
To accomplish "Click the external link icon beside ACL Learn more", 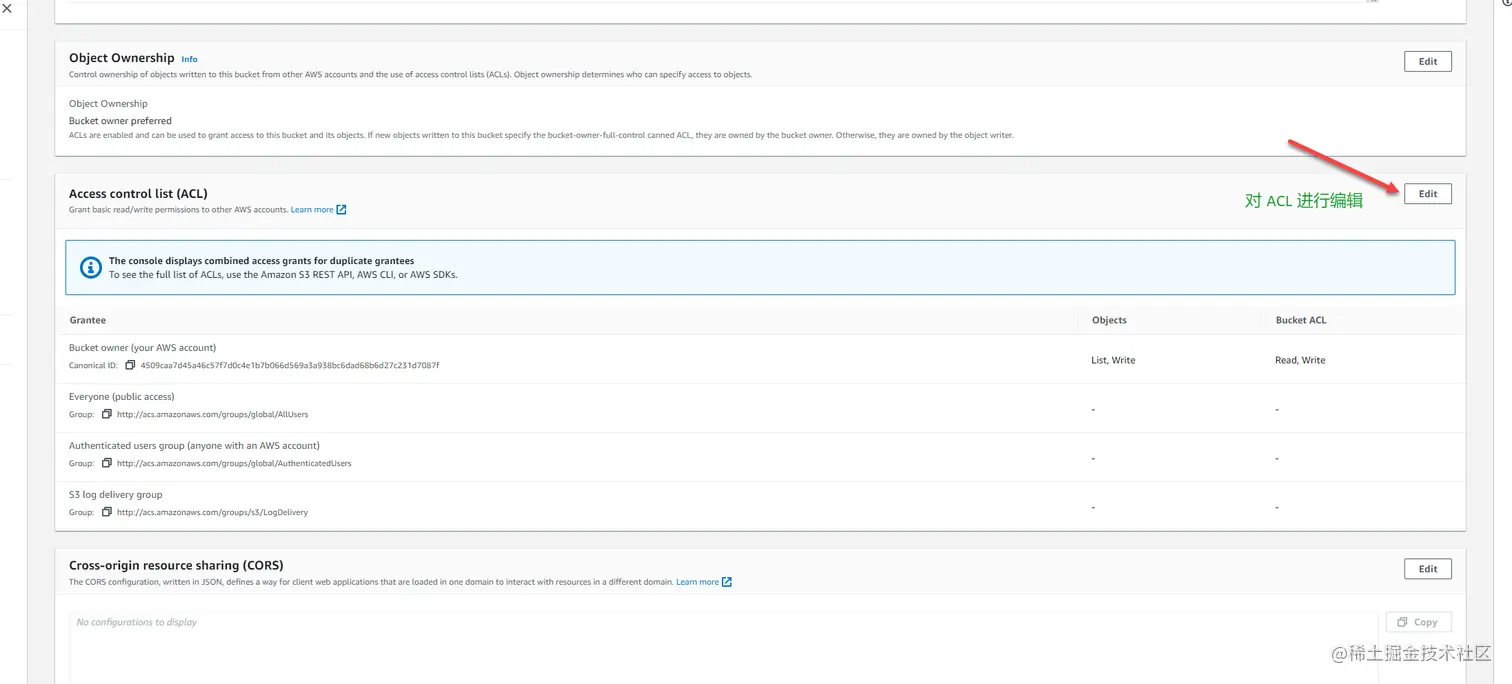I will pos(341,210).
